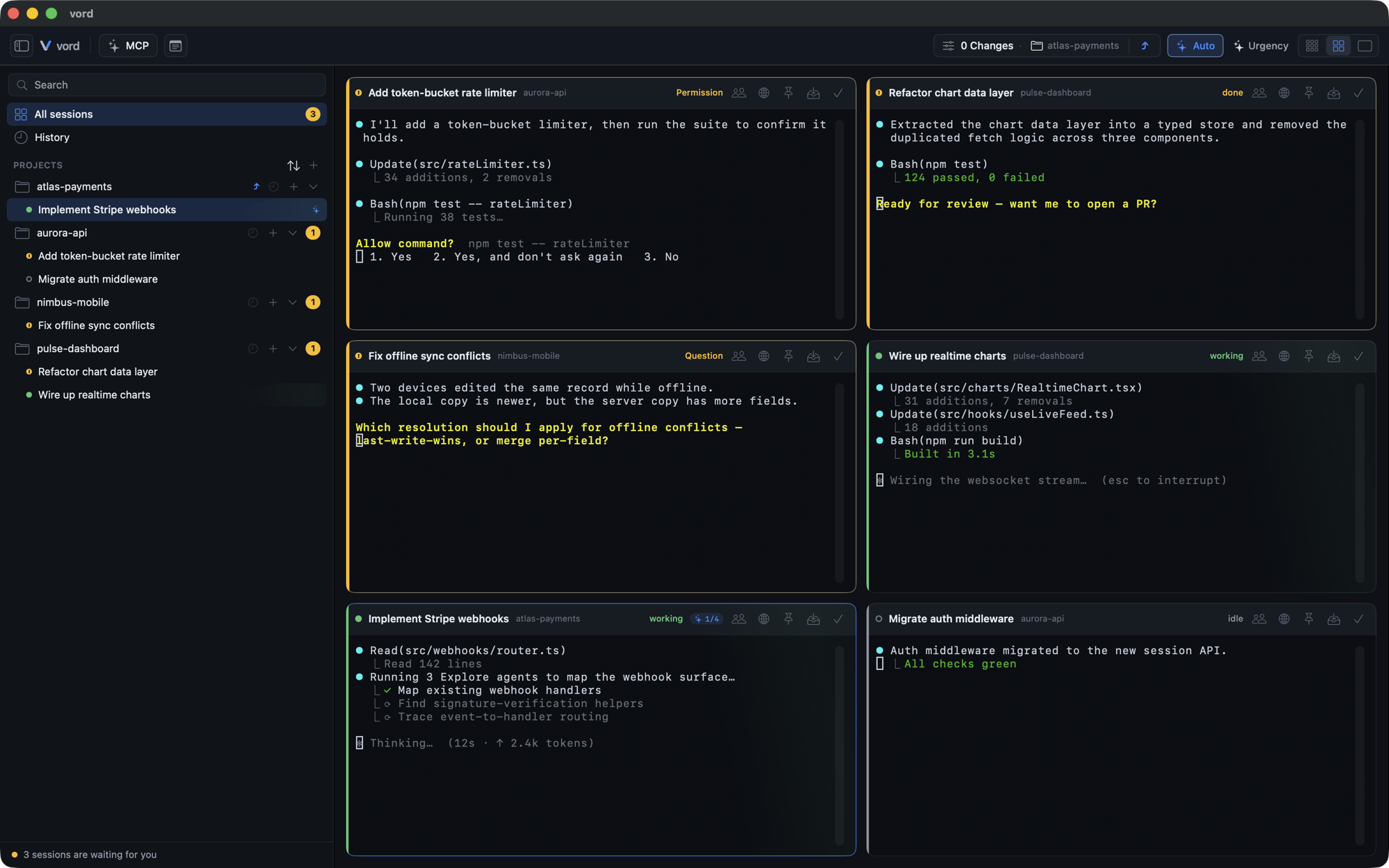Screen dimensions: 1389x868
Task: Open history clock for pulse-dashboard project
Action: pyautogui.click(x=253, y=349)
